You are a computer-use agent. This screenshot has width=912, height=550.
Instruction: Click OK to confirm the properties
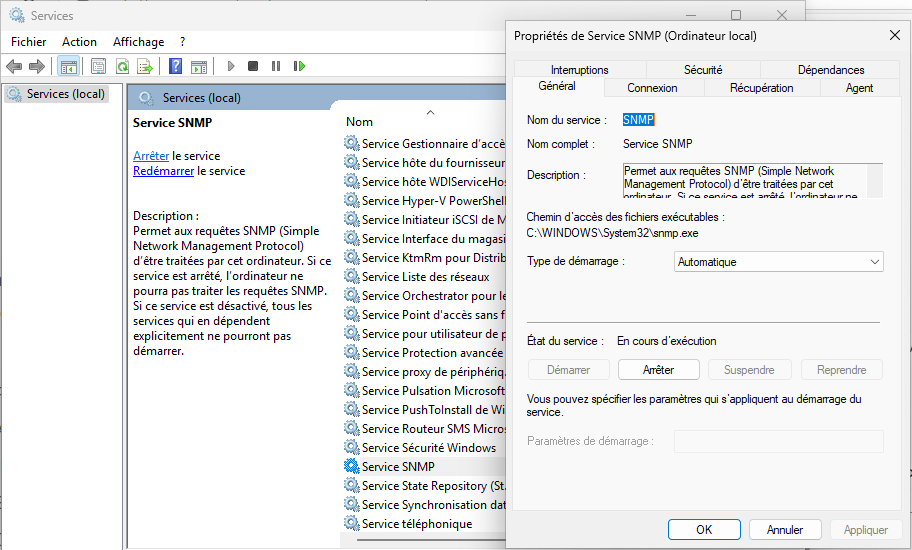(704, 530)
